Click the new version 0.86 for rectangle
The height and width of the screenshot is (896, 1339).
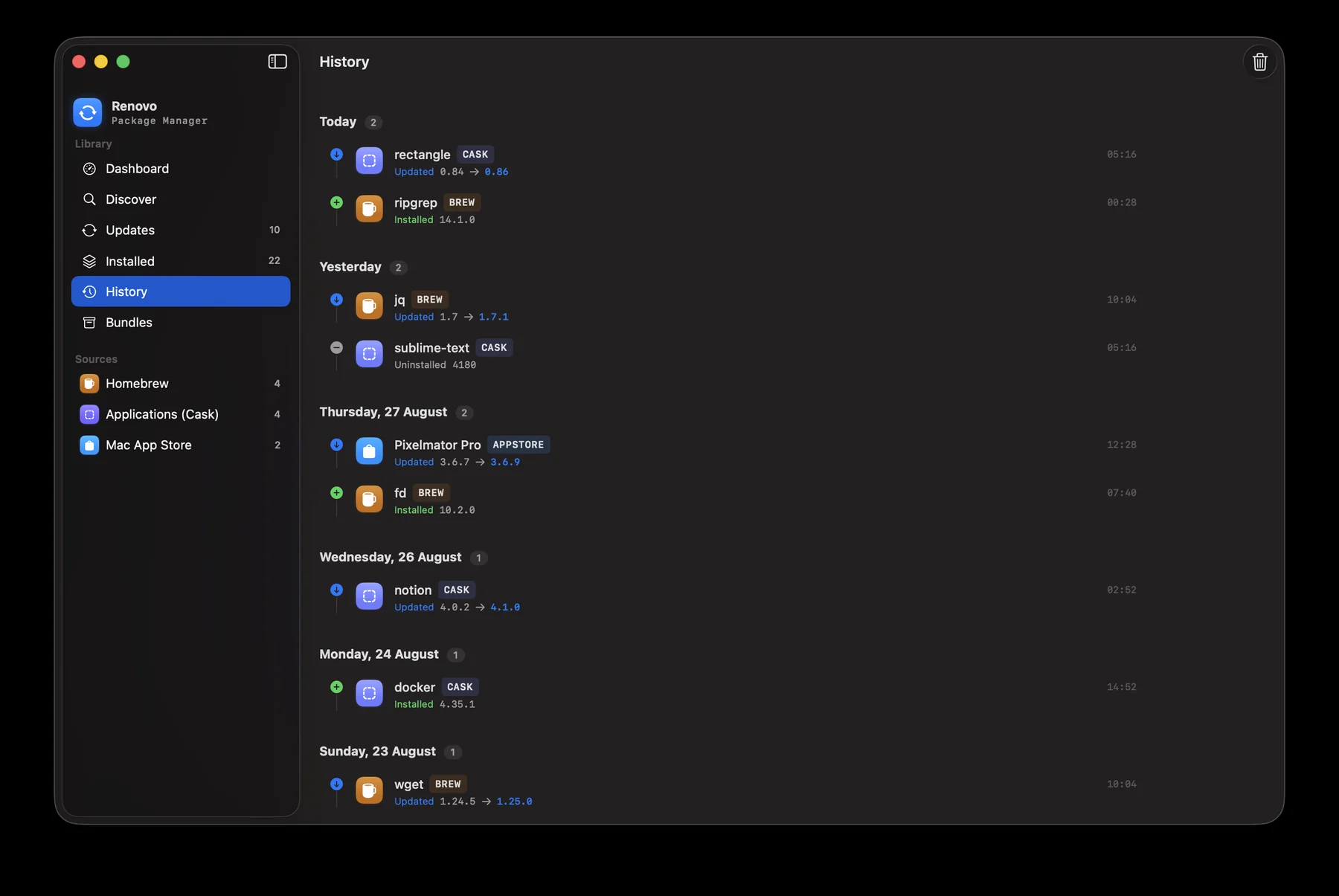click(x=496, y=172)
